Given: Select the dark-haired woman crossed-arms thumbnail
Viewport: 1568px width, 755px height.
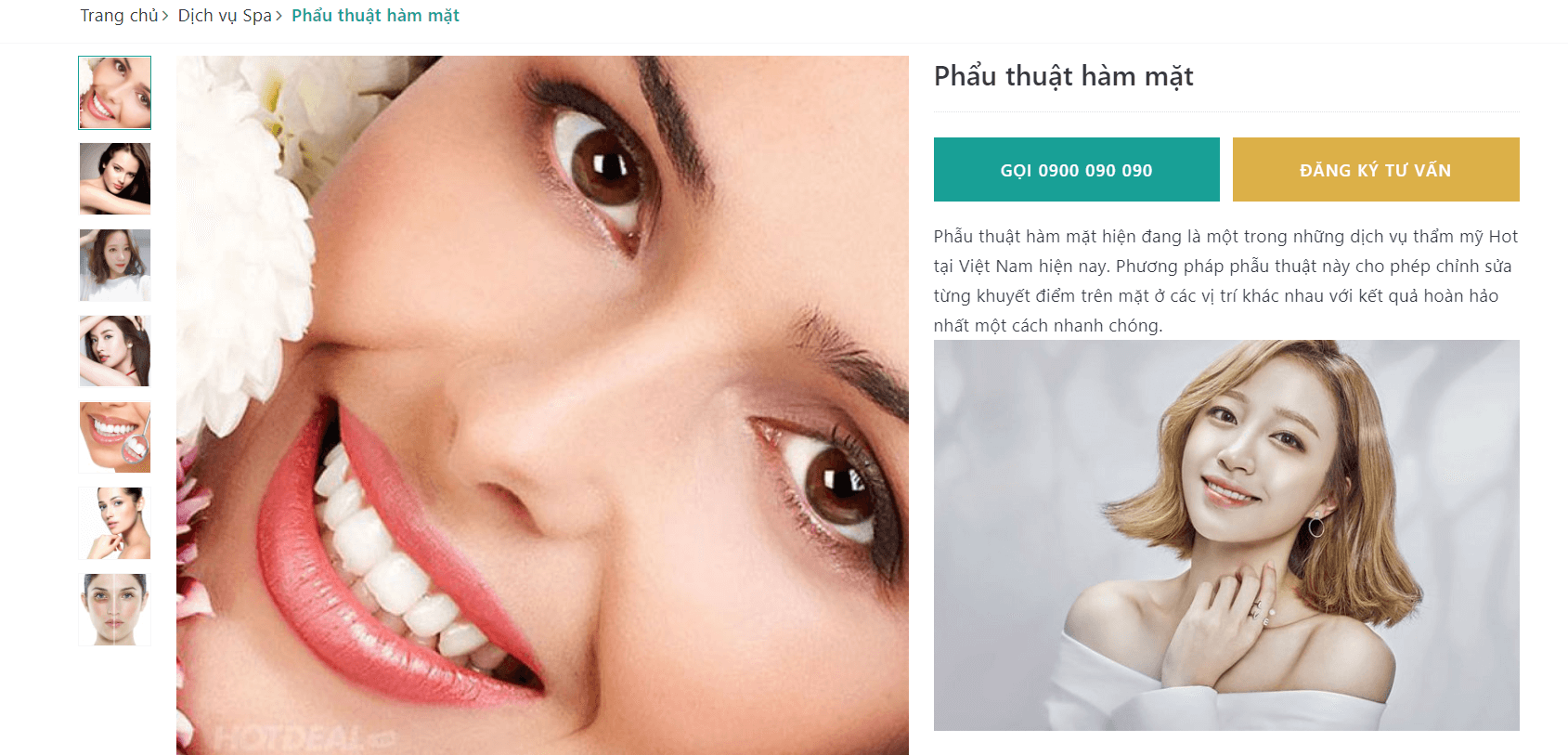Looking at the screenshot, I should pos(115,179).
